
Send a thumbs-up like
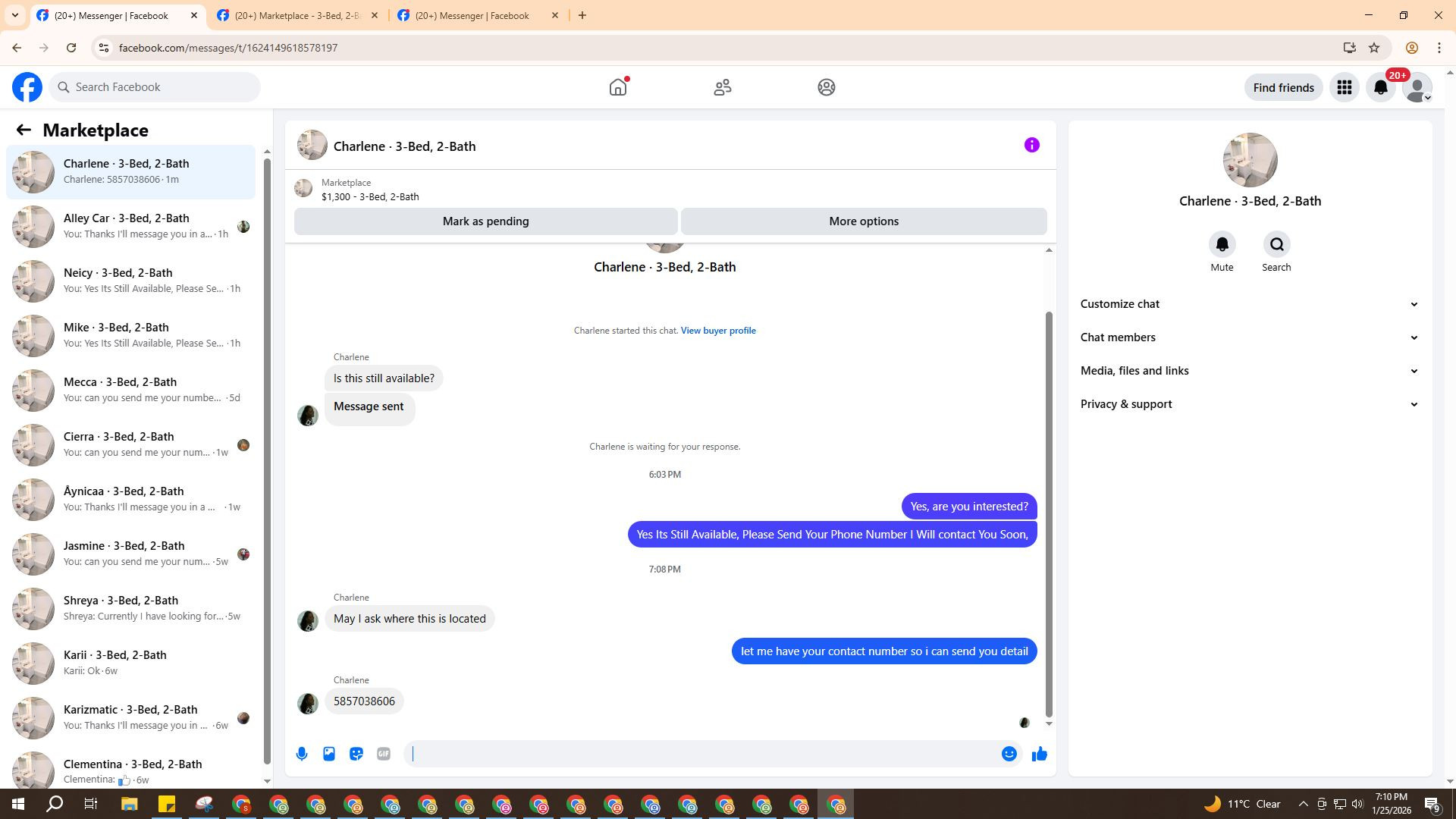click(1040, 754)
